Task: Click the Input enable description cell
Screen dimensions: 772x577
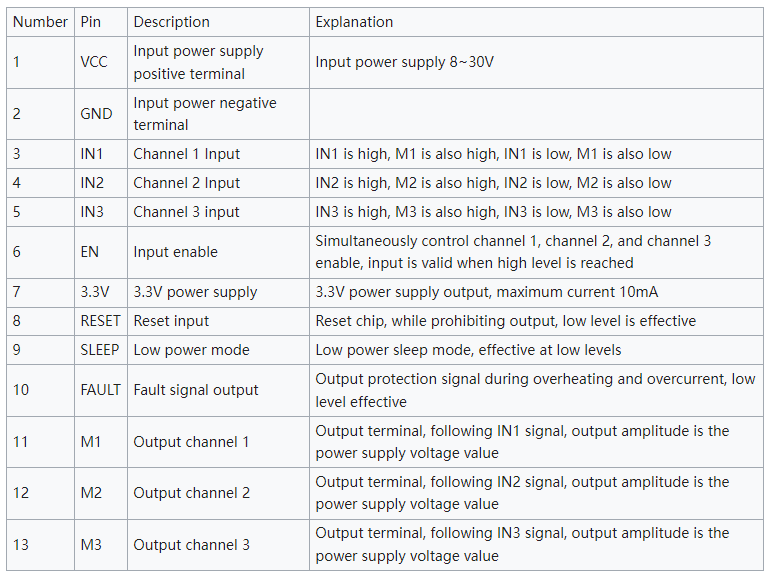Action: click(218, 253)
